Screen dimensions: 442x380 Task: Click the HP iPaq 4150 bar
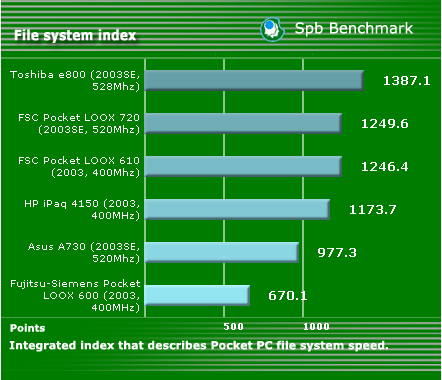pos(237,209)
